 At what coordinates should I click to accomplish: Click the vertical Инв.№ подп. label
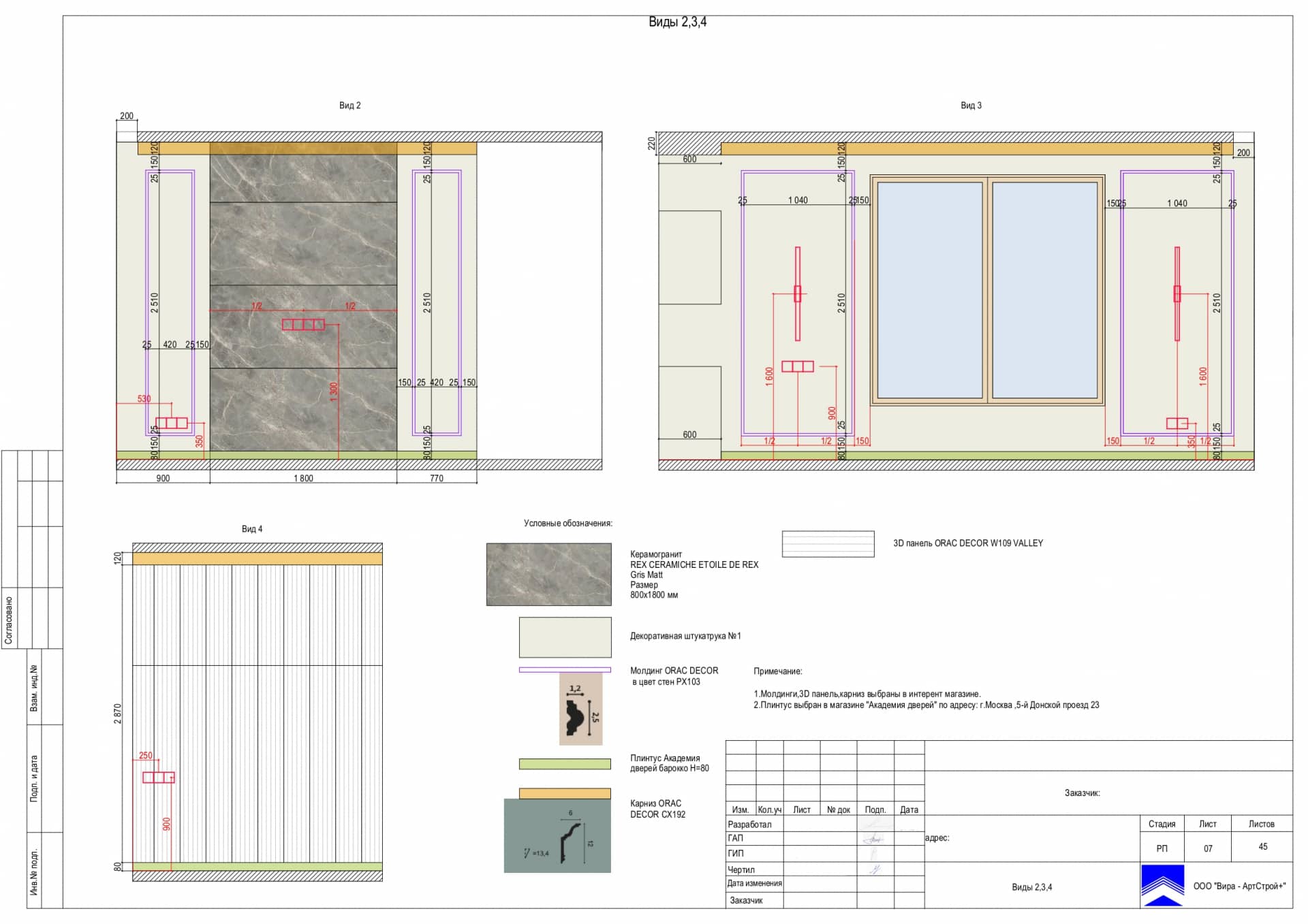(x=34, y=872)
